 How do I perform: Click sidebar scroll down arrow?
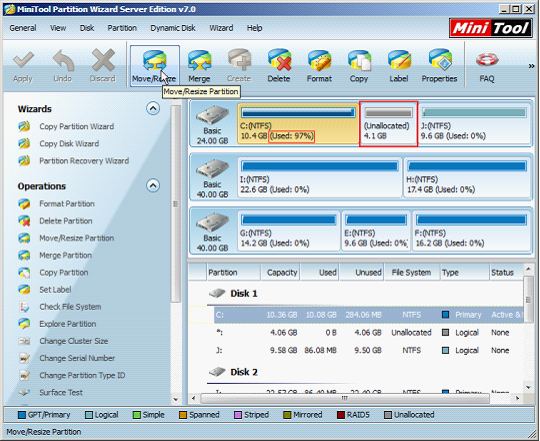[x=176, y=400]
